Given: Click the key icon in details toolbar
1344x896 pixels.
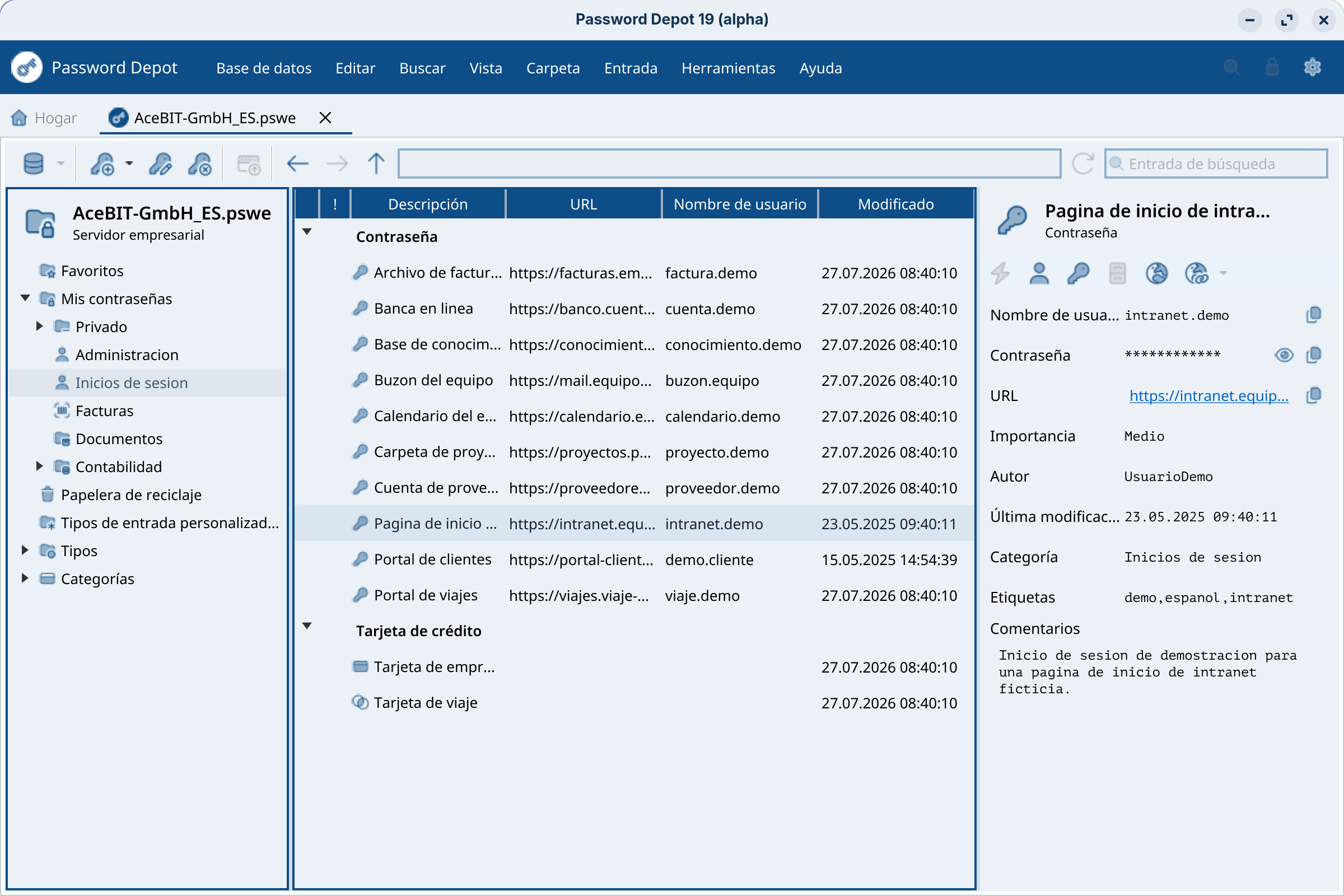Looking at the screenshot, I should (1079, 273).
